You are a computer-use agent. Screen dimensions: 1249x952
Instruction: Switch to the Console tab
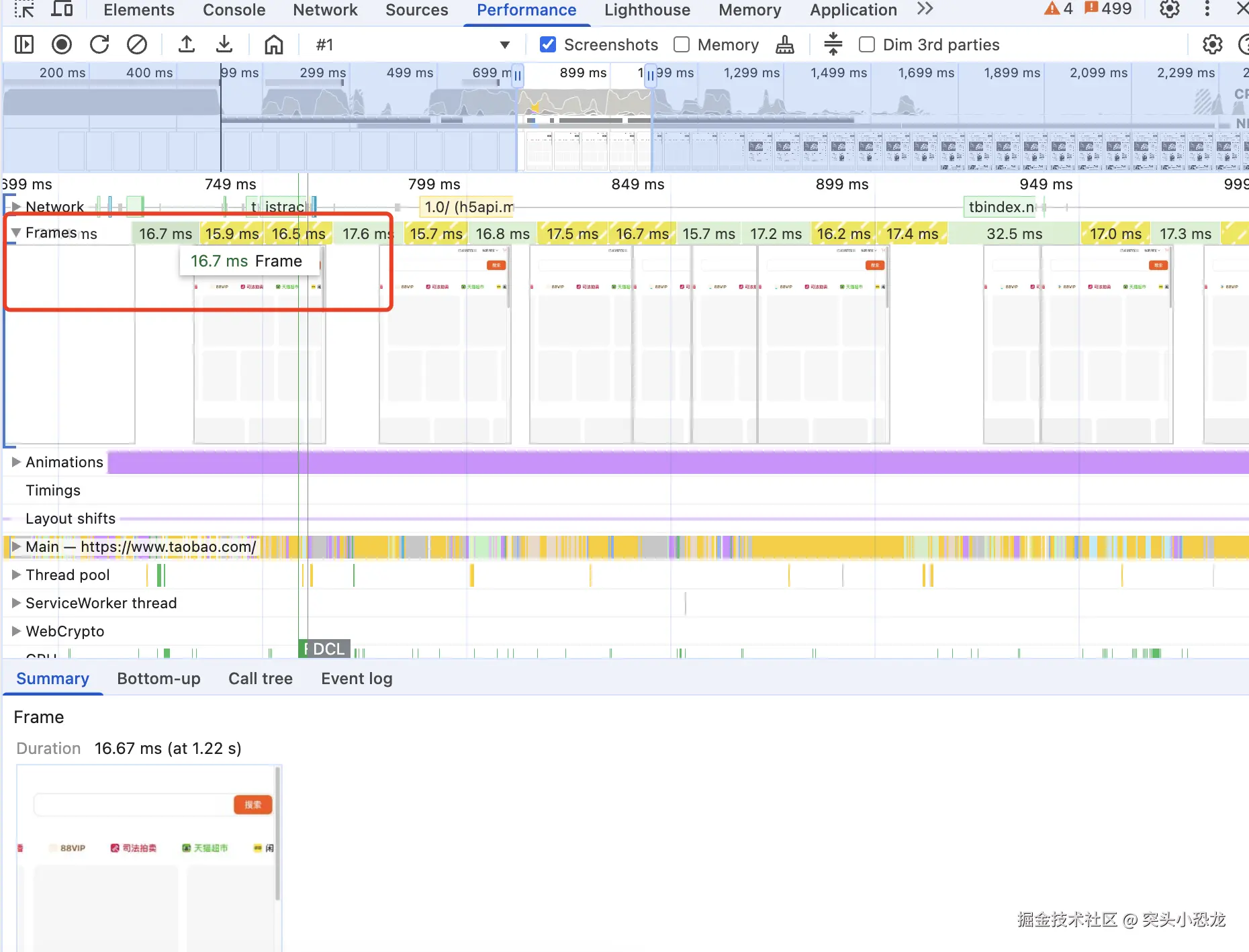234,10
